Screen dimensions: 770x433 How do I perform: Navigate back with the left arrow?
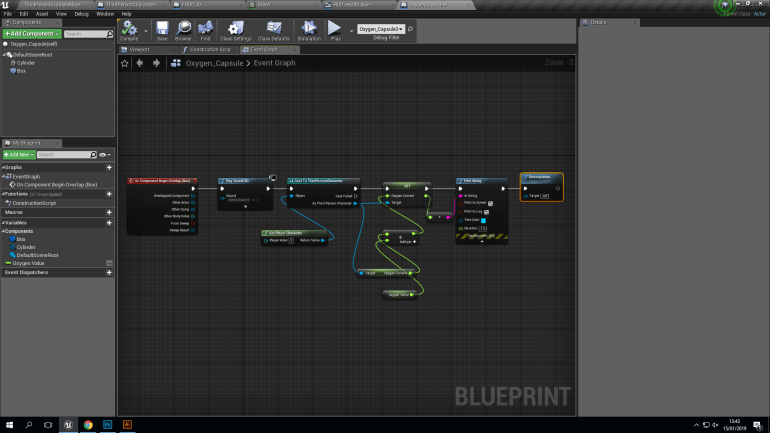click(x=140, y=63)
